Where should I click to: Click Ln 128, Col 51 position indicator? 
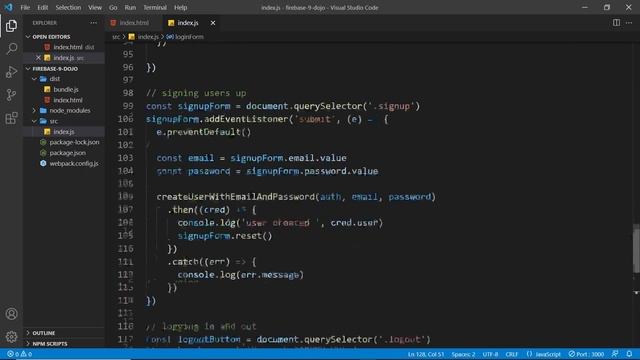point(426,354)
